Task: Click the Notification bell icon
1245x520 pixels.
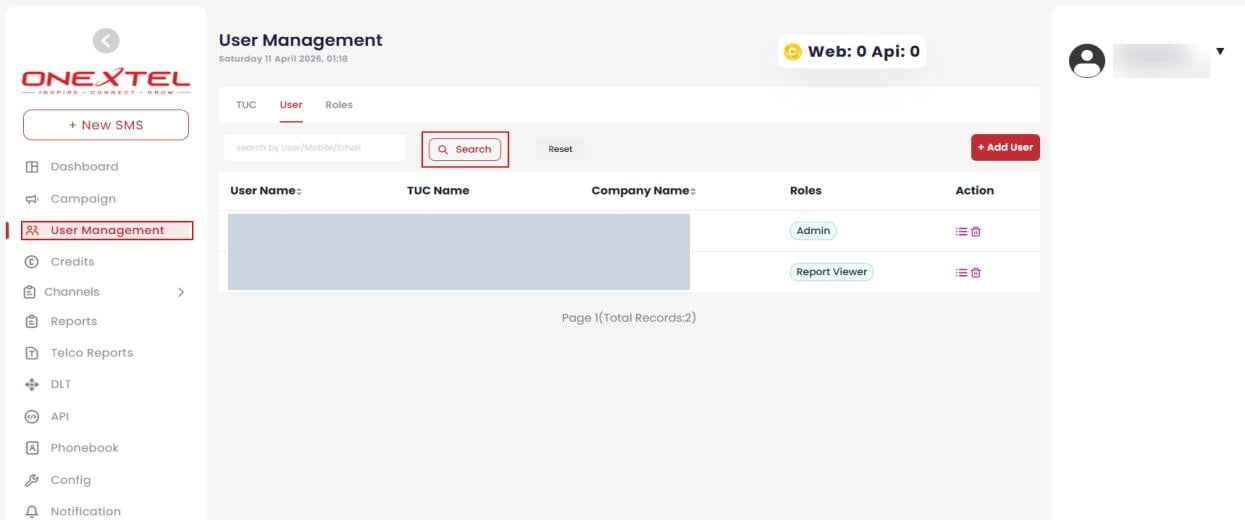Action: (x=32, y=511)
